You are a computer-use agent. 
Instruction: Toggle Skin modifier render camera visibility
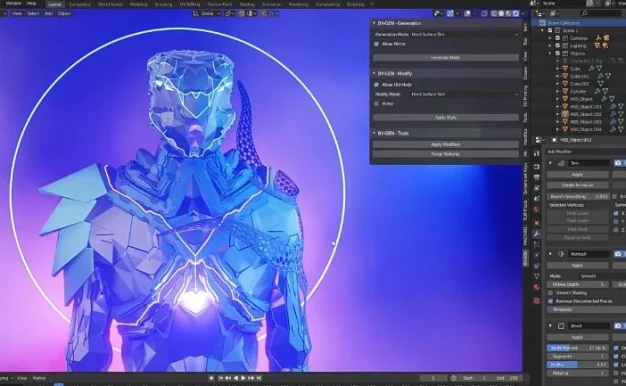[618, 163]
